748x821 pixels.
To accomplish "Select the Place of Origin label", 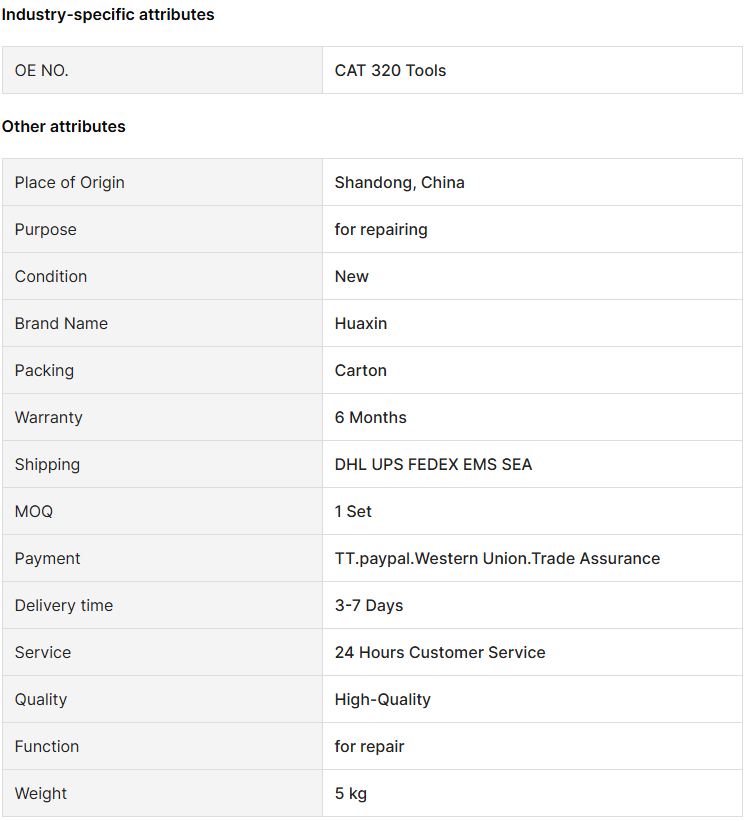I will tap(70, 182).
